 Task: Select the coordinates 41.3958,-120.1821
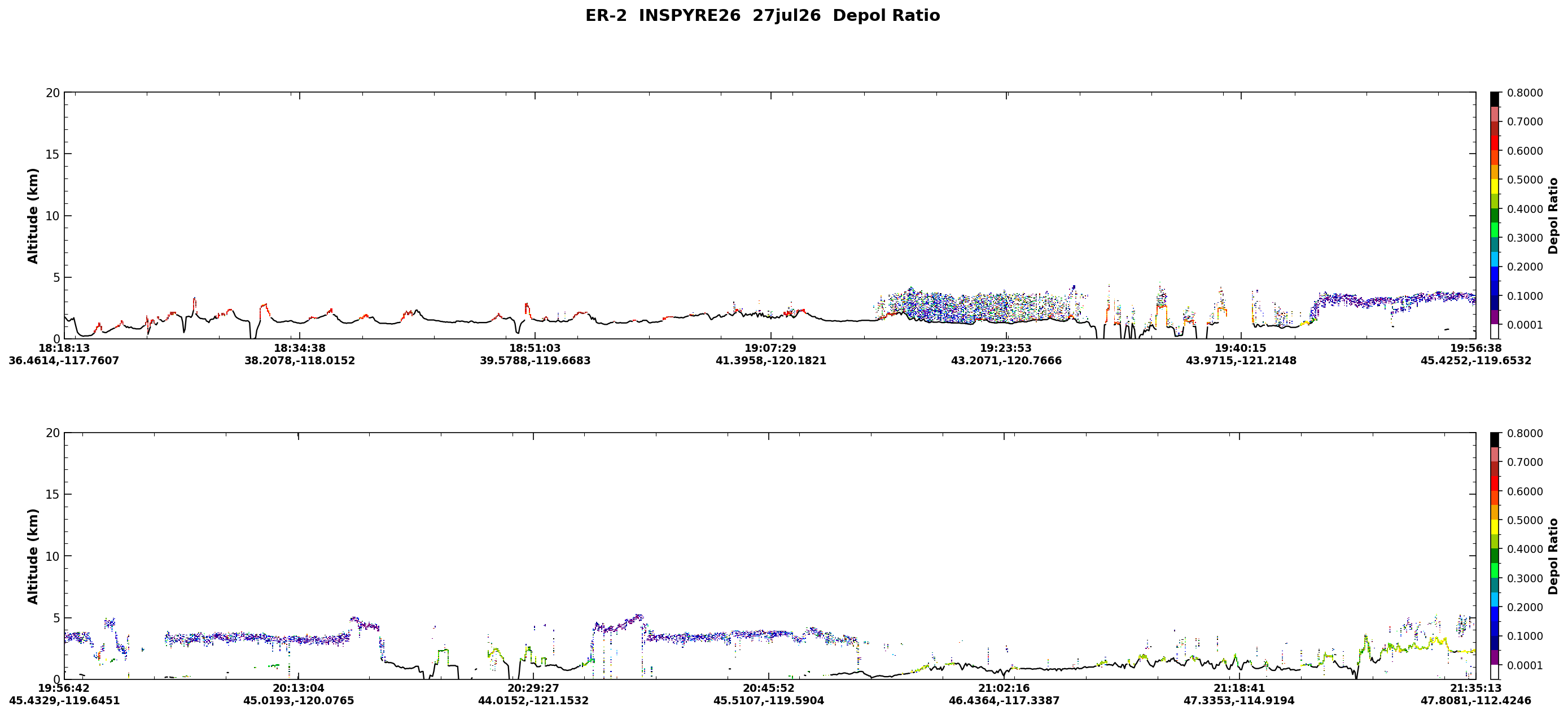(770, 360)
